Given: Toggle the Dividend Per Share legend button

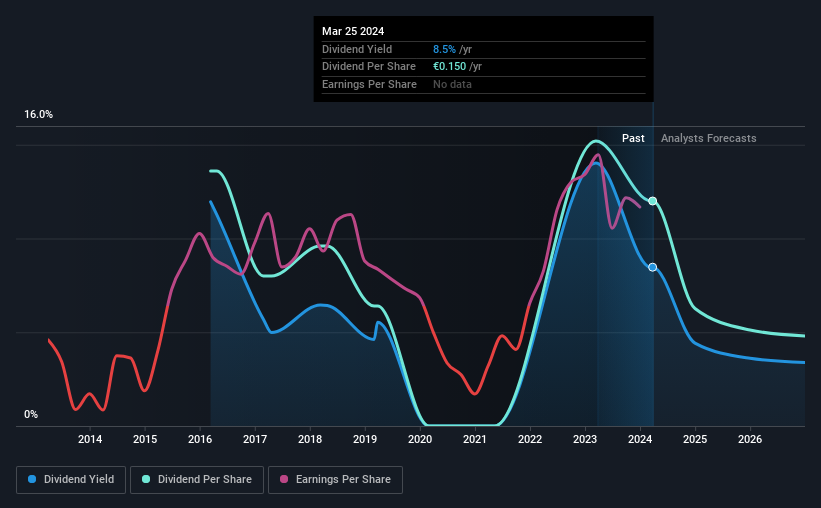Looking at the screenshot, I should click(197, 480).
